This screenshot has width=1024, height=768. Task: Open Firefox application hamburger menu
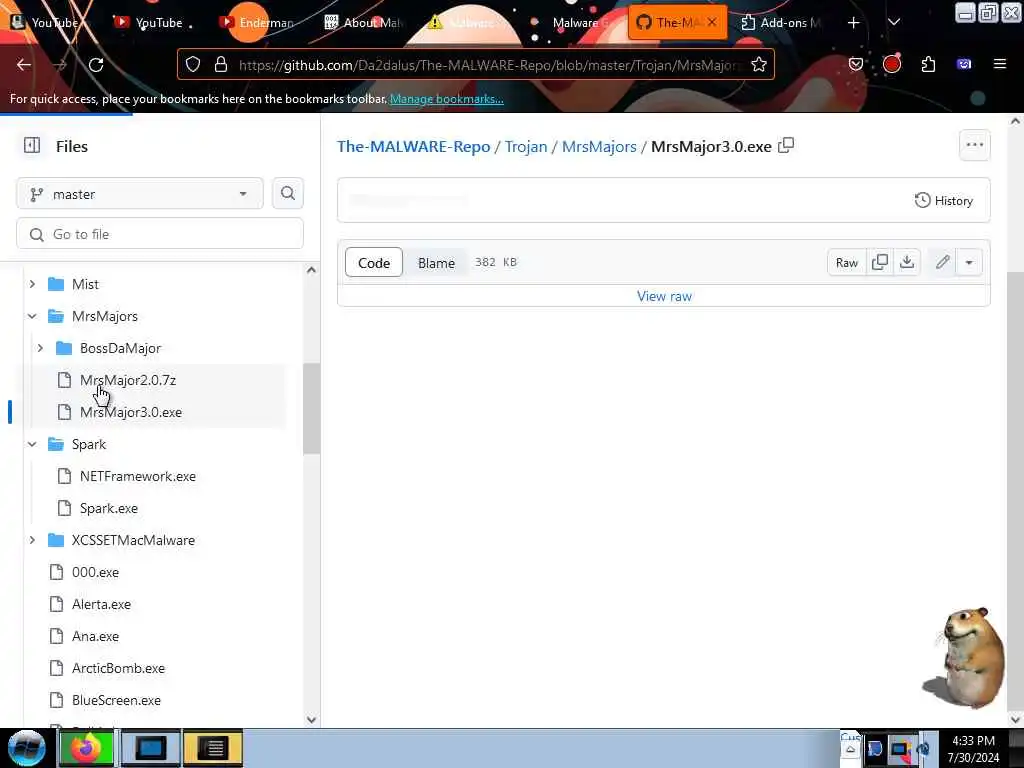999,64
